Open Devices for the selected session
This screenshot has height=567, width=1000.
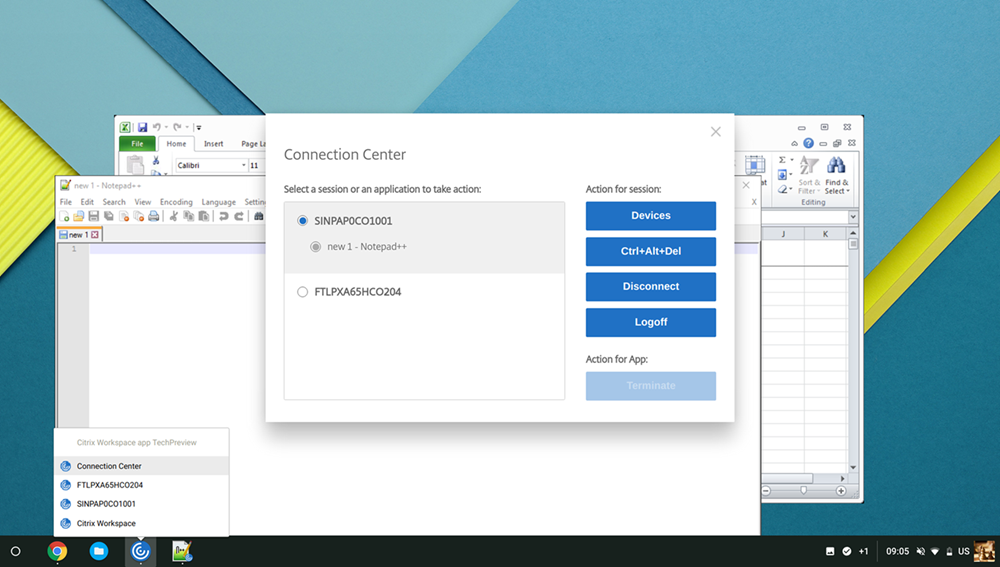pyautogui.click(x=651, y=216)
